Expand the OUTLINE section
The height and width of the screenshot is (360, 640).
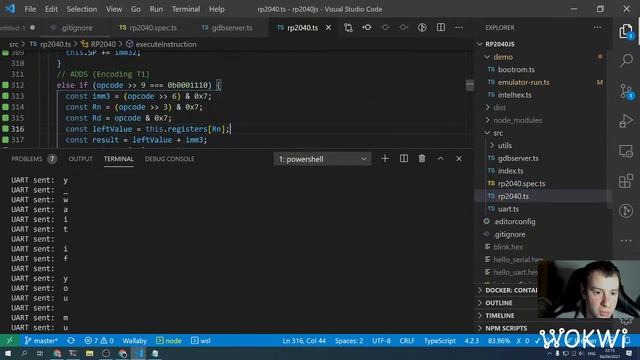(498, 303)
